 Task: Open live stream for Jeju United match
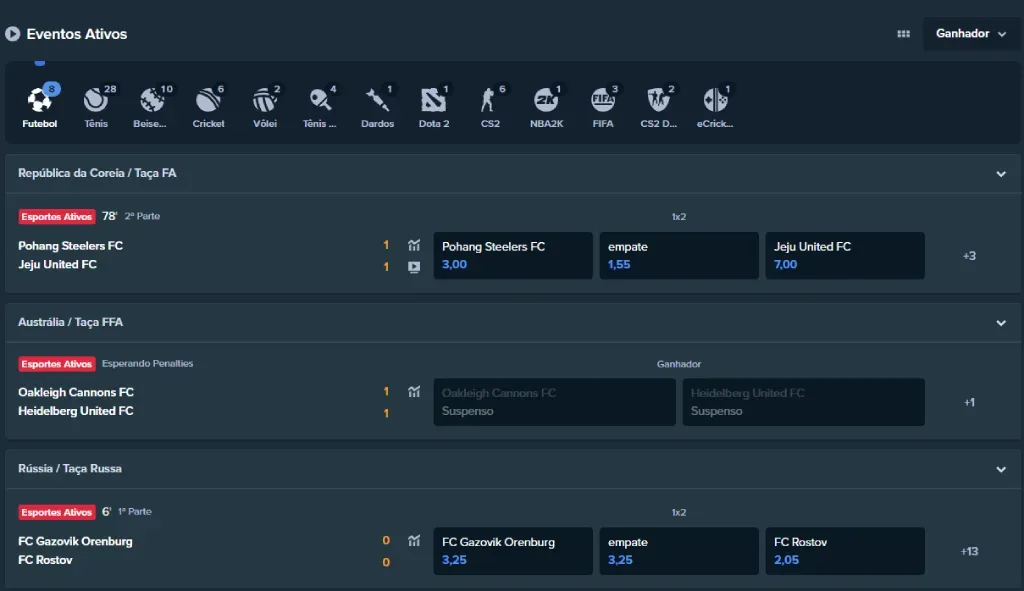coord(414,266)
